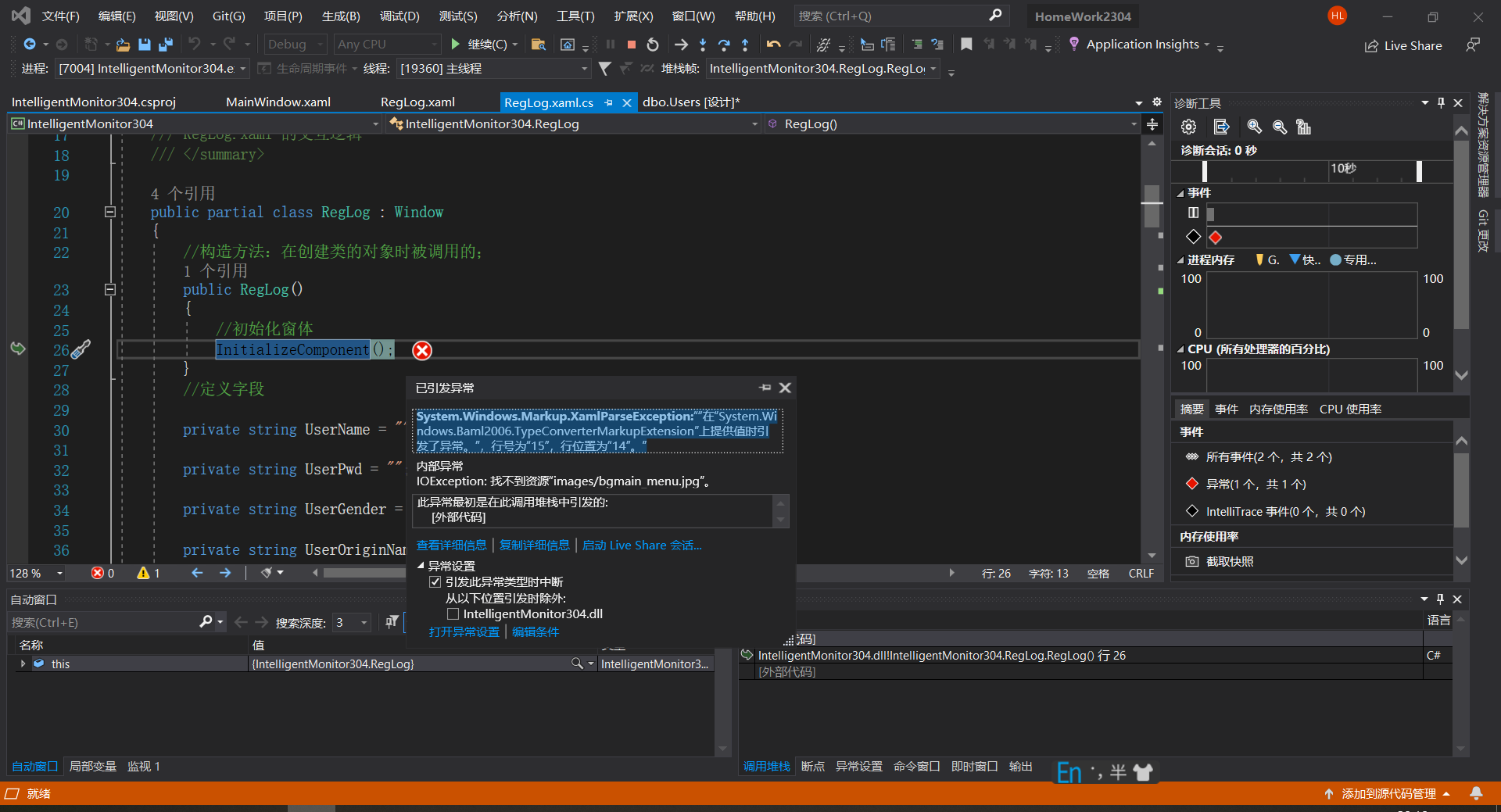Open the 调试(D) menu
1501x812 pixels.
click(399, 16)
